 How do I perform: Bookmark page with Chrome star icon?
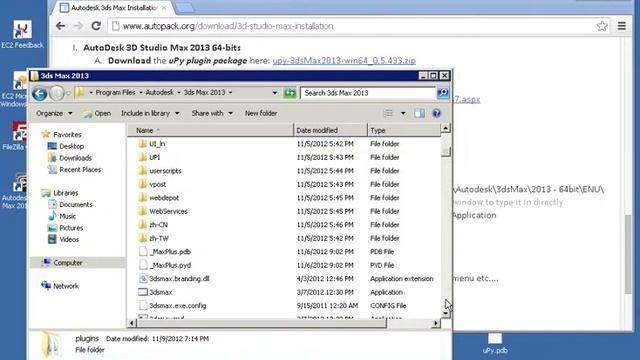click(602, 26)
